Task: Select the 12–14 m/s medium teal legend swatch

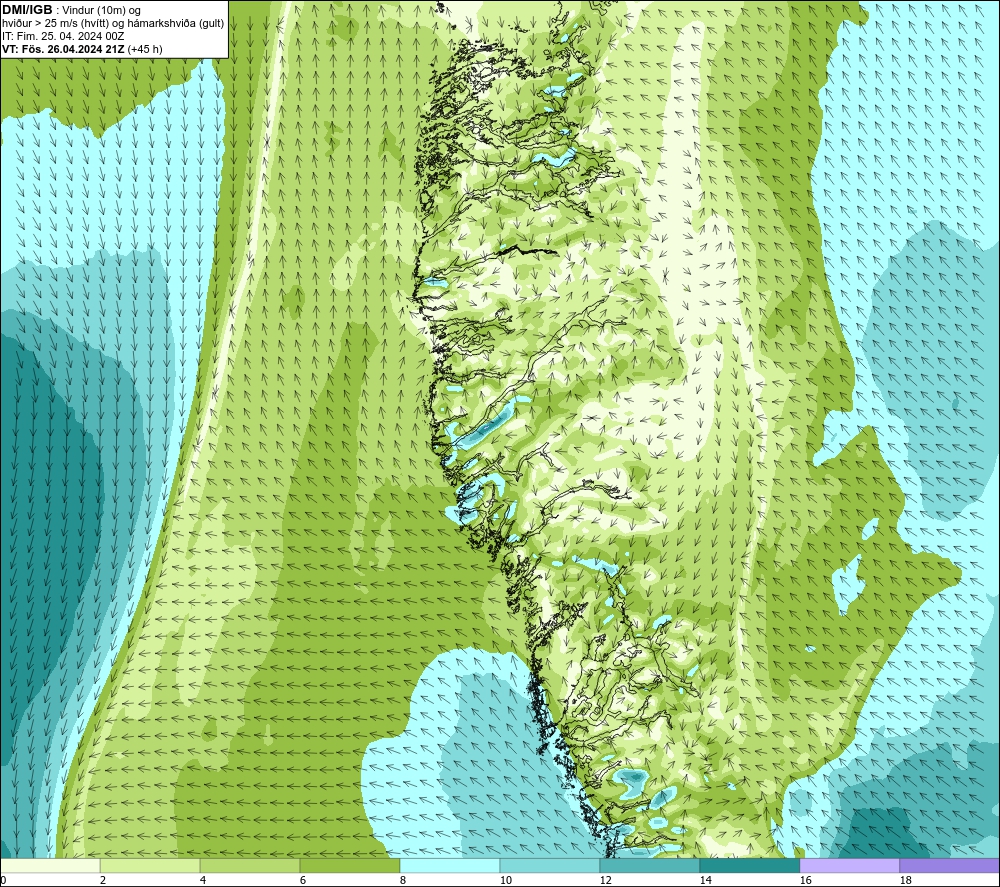Action: (x=649, y=865)
